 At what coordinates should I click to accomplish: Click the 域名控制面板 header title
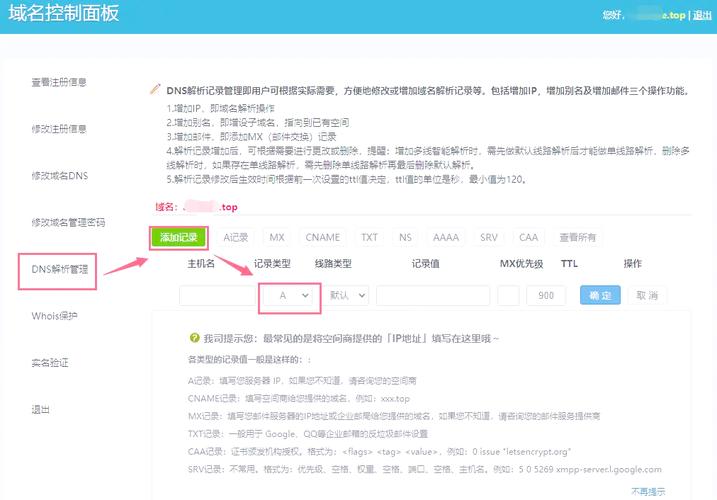coord(64,13)
